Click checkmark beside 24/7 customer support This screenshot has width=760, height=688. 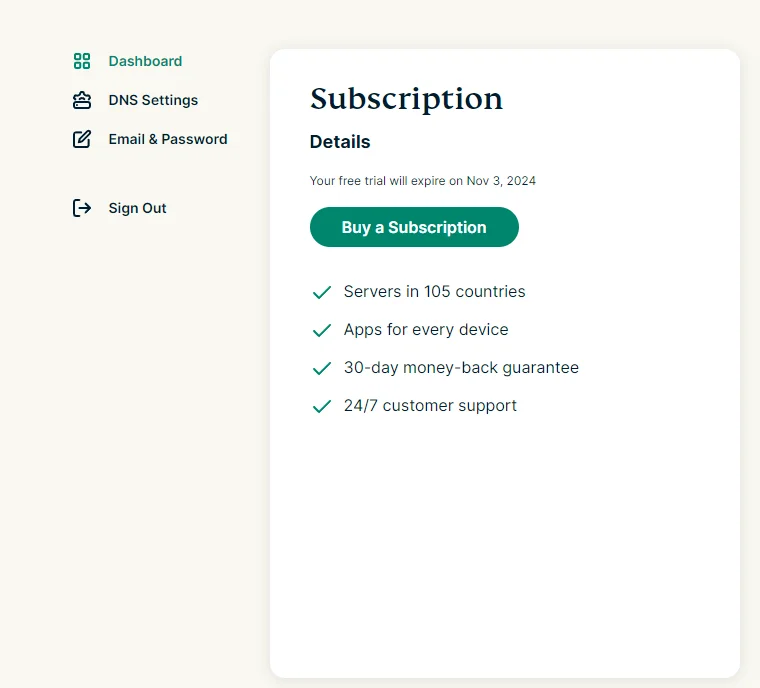tap(322, 406)
